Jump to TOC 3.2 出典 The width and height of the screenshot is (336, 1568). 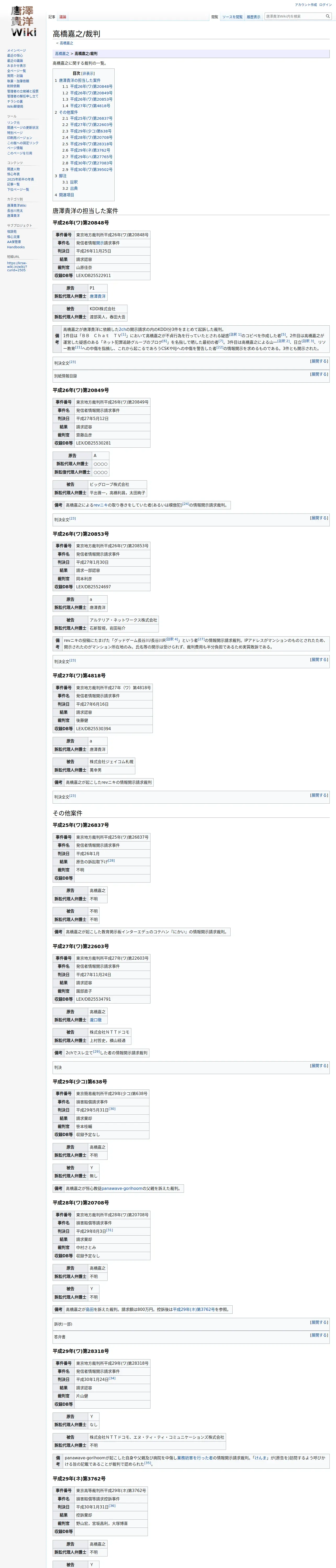pos(73,189)
